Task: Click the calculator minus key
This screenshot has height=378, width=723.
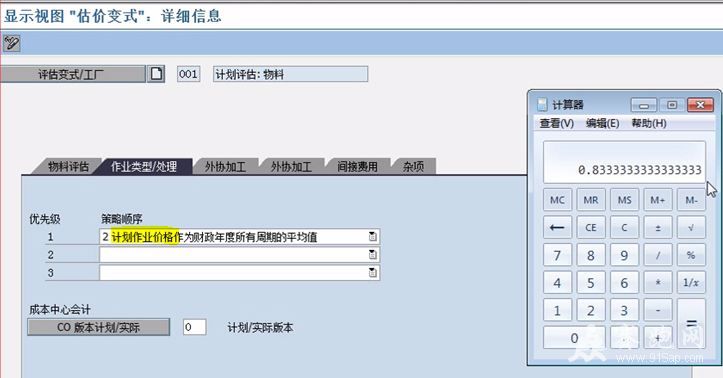Action: pyautogui.click(x=658, y=310)
